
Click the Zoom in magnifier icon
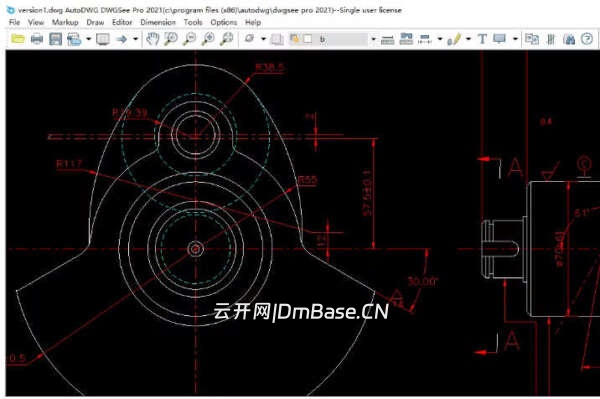pyautogui.click(x=209, y=39)
